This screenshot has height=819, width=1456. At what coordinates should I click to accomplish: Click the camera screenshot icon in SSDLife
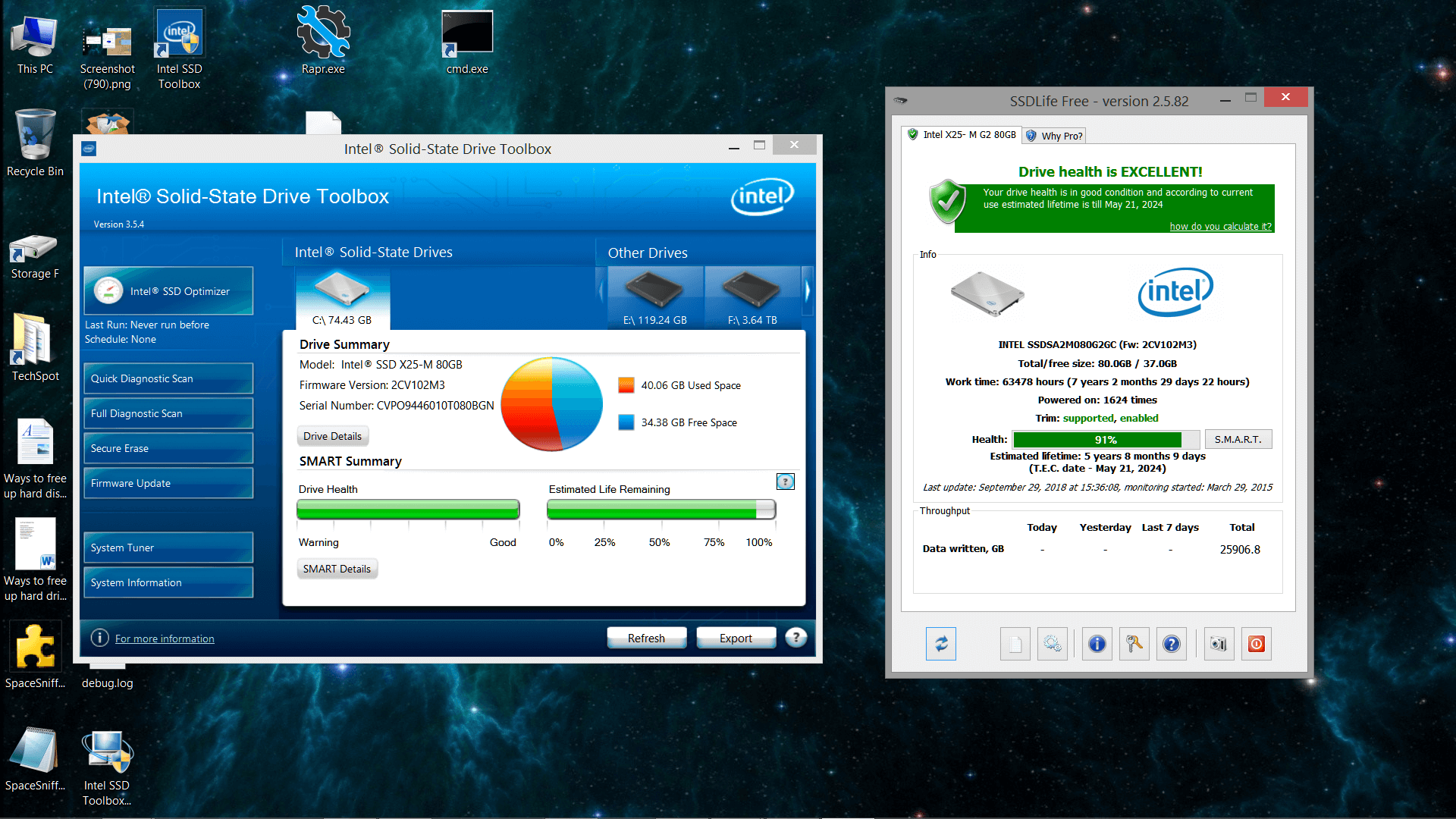(1219, 644)
